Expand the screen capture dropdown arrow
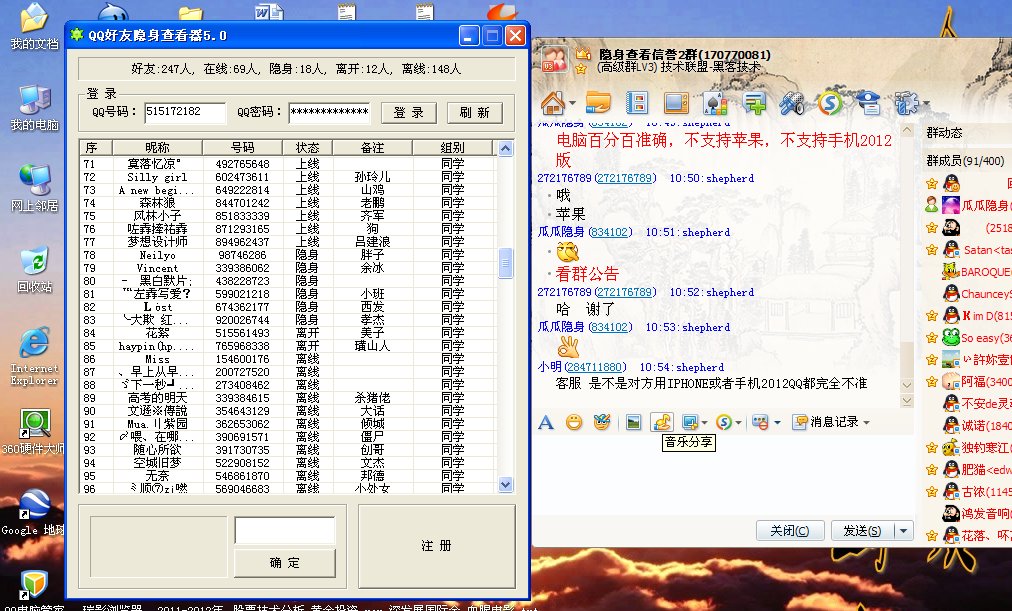This screenshot has height=611, width=1012. coord(705,422)
